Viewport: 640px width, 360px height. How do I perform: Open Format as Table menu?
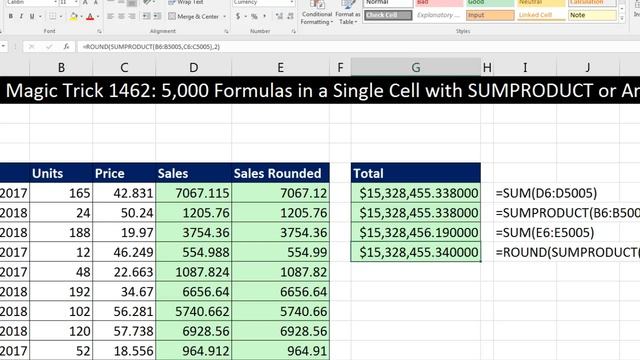[x=348, y=13]
